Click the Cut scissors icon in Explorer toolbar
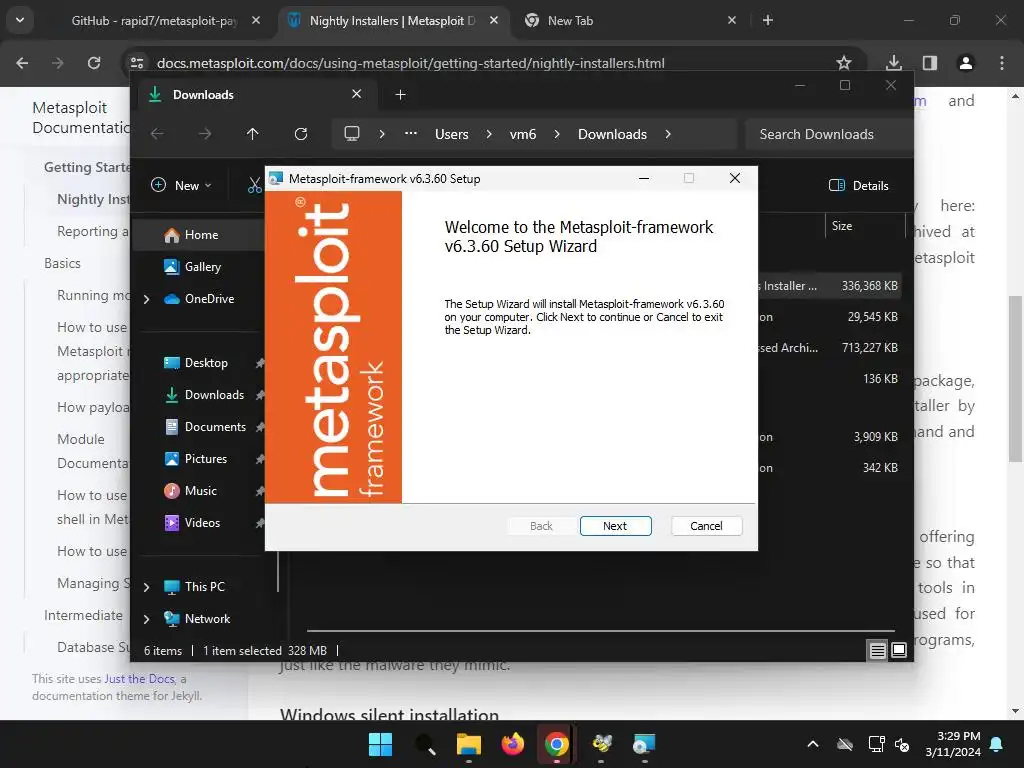This screenshot has height=768, width=1024. (254, 185)
